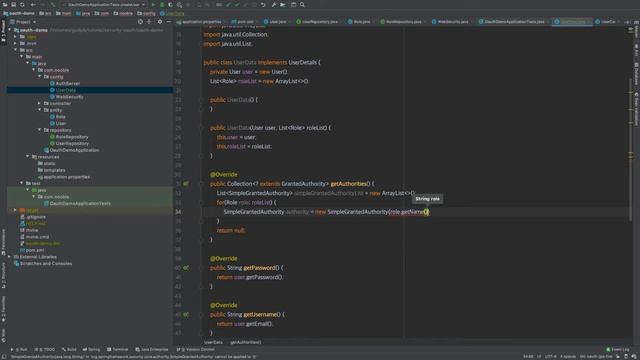The width and height of the screenshot is (640, 360).
Task: Click the Search Everywhere magnifier icon
Action: click(x=302, y=4)
